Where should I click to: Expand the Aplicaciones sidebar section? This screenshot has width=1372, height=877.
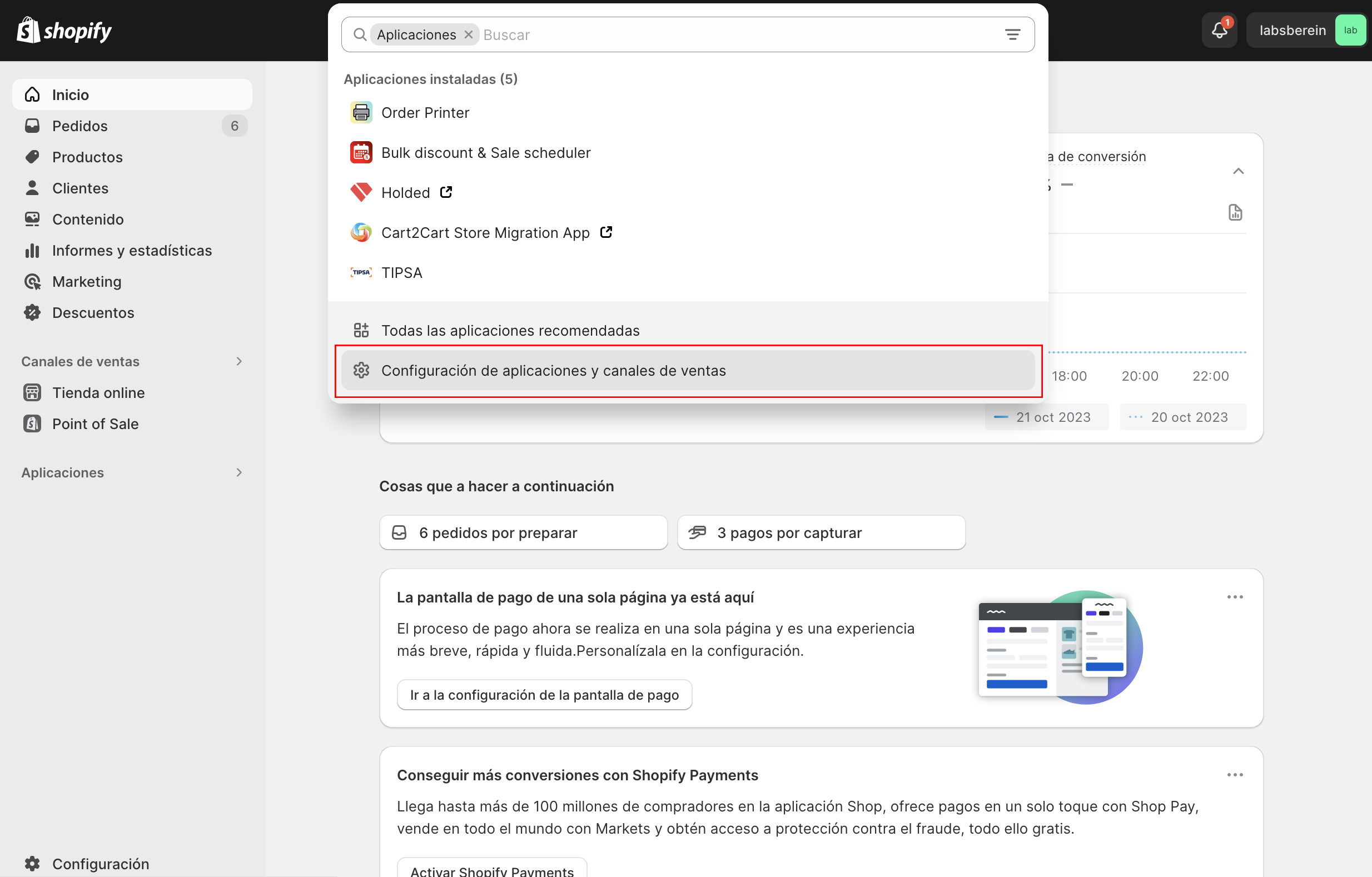tap(238, 472)
